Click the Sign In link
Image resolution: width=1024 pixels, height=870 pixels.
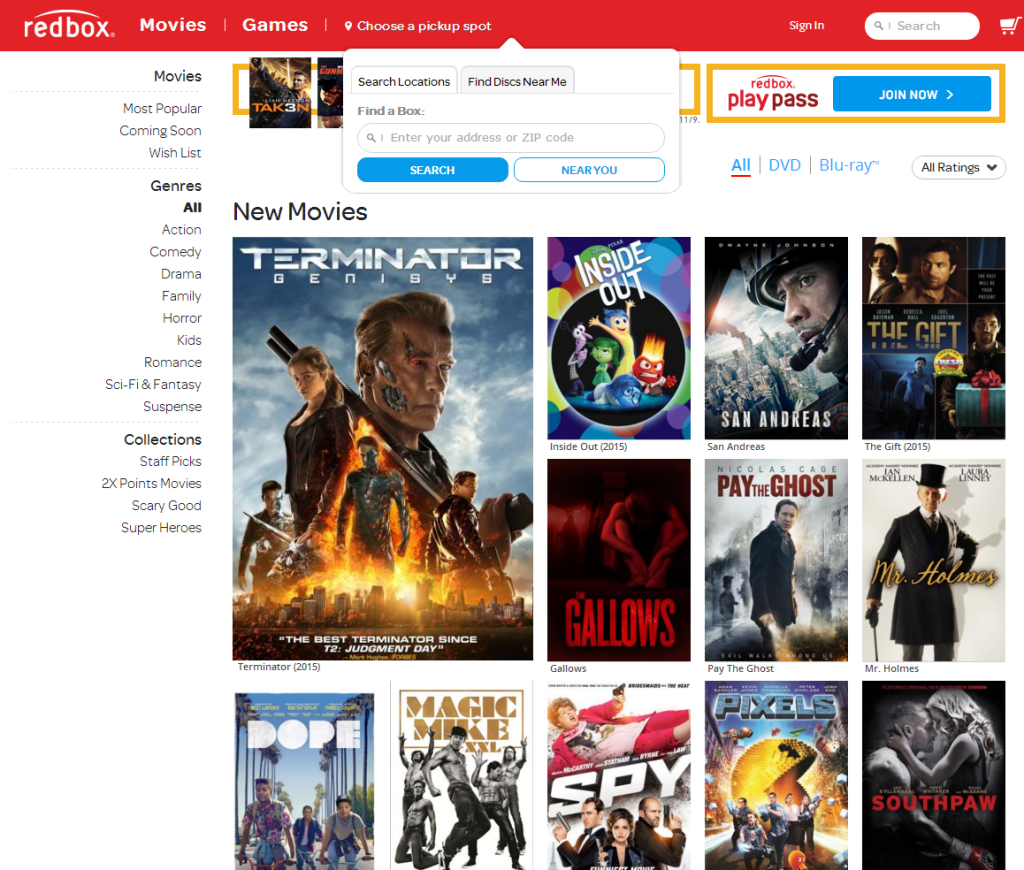(x=806, y=25)
